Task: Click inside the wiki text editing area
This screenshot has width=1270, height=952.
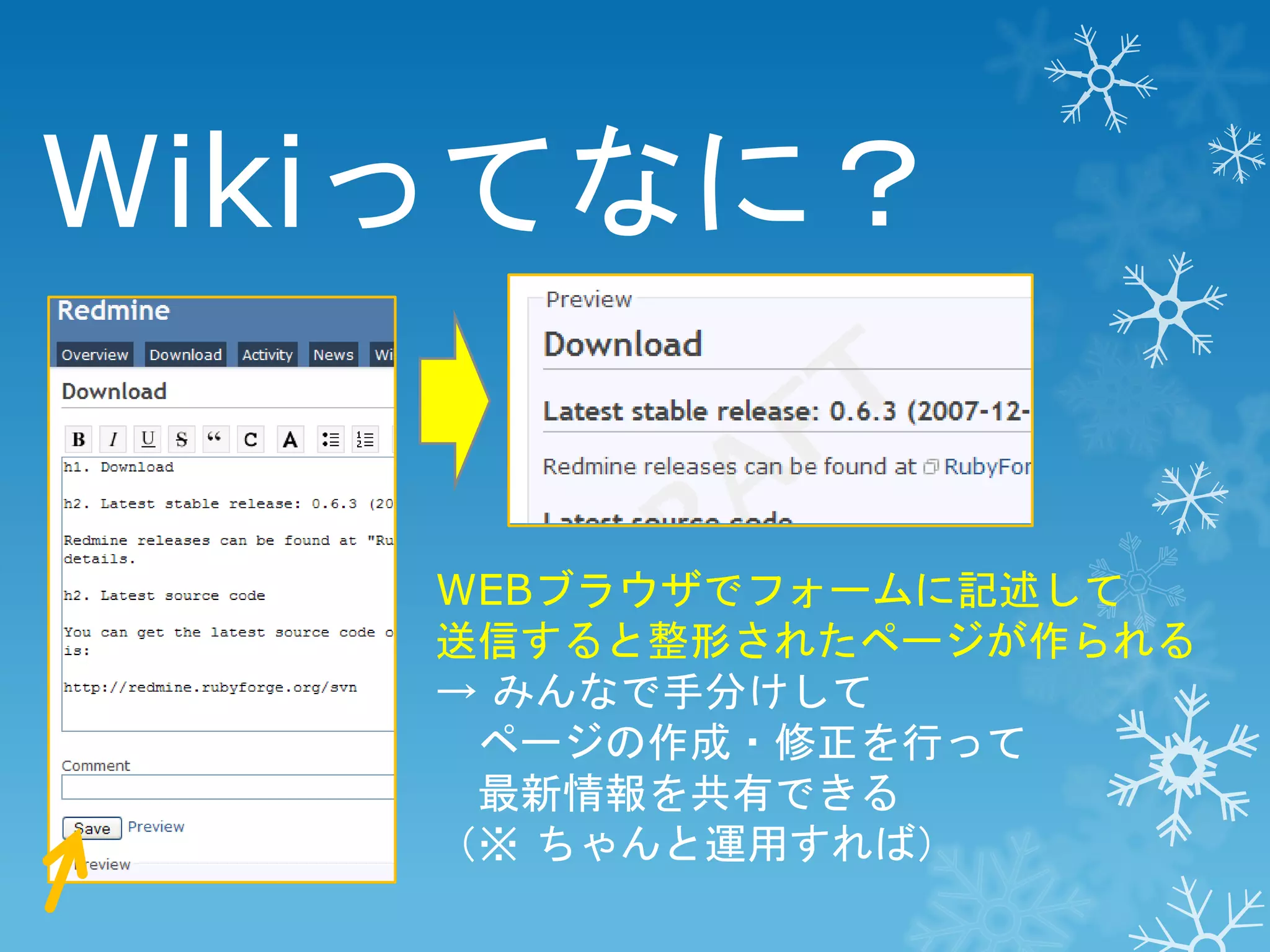Action: (x=228, y=594)
